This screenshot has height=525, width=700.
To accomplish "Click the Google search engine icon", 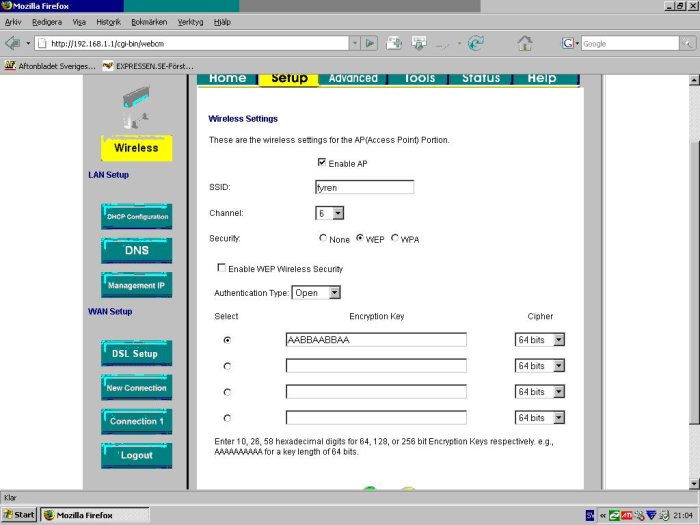I will [567, 43].
